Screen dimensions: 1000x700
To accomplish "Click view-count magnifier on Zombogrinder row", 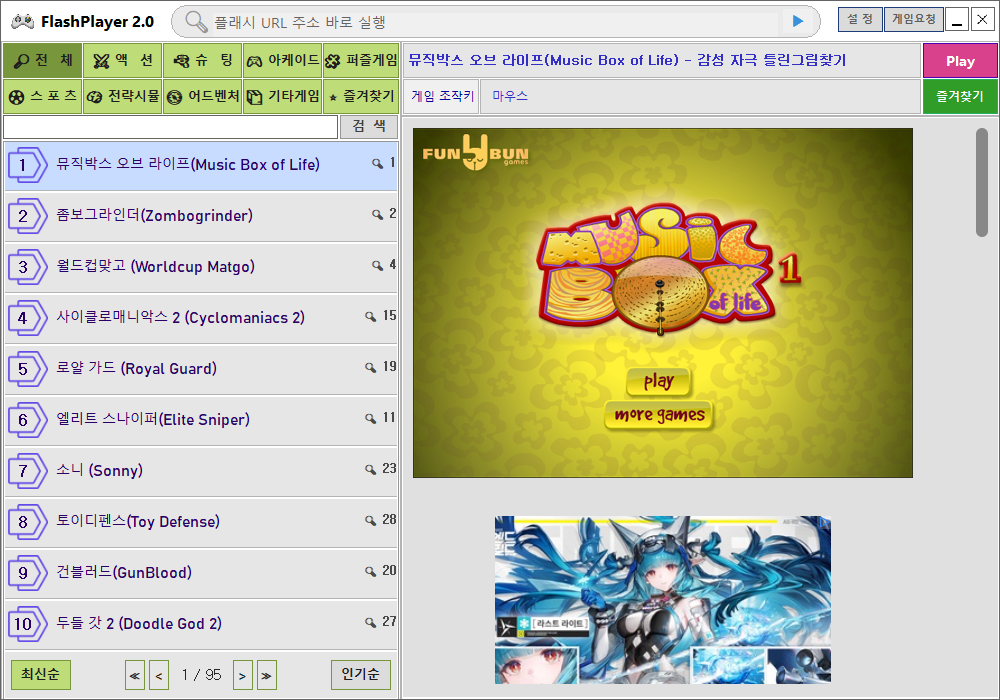I will click(x=378, y=215).
